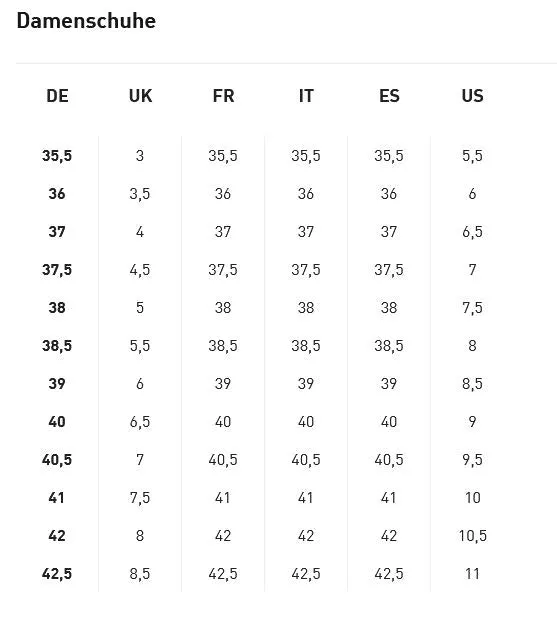Click DE size 38,5 row label
The image size is (557, 634).
(x=57, y=346)
